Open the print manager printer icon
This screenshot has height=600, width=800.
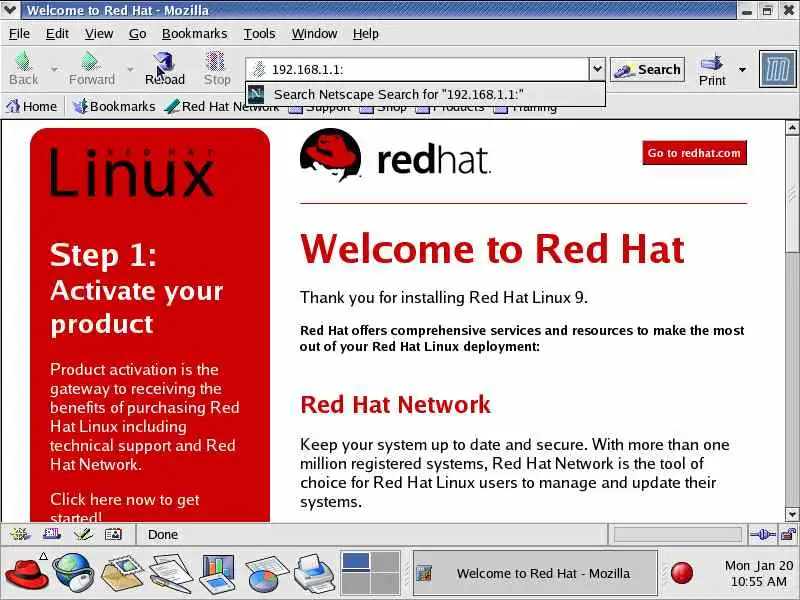click(x=314, y=573)
